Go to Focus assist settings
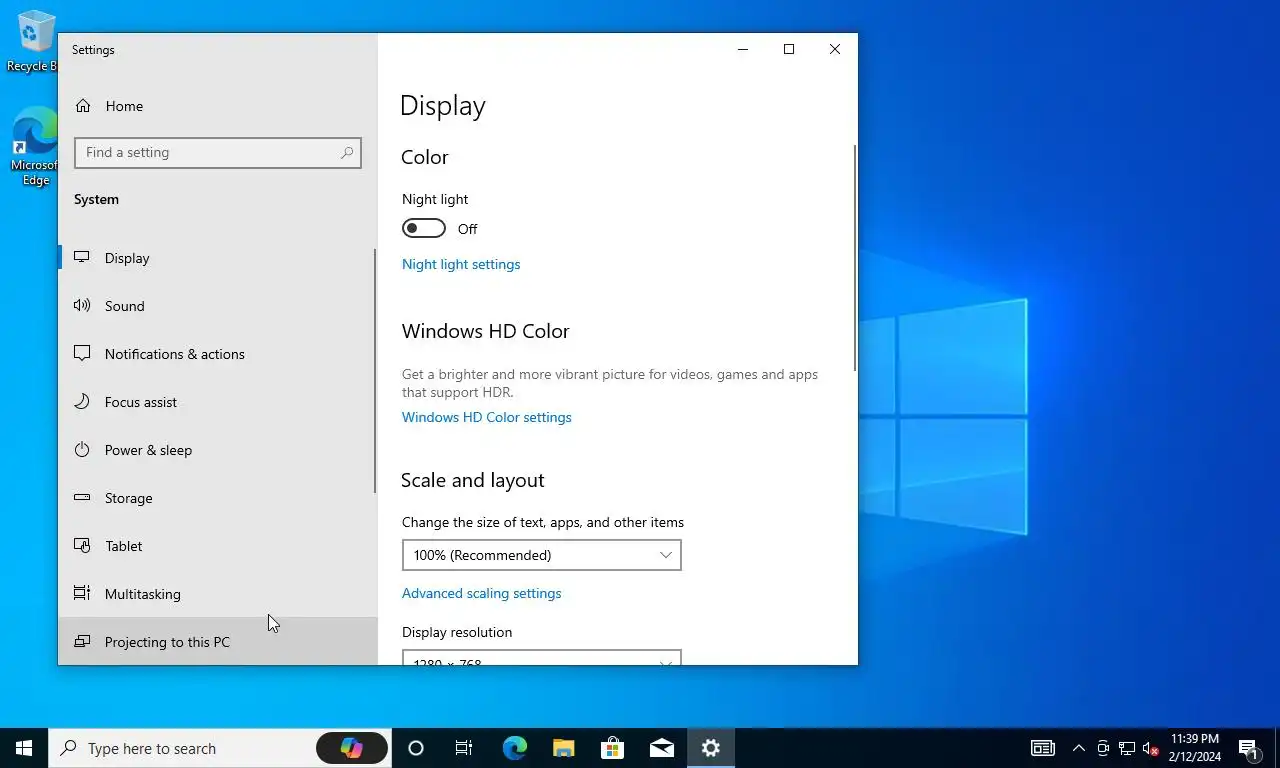Screen dimensions: 1280x768 point(216,402)
